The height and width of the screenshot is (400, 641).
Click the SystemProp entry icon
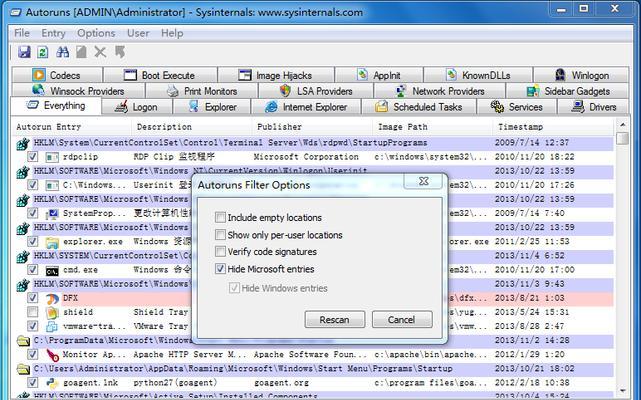(52, 213)
